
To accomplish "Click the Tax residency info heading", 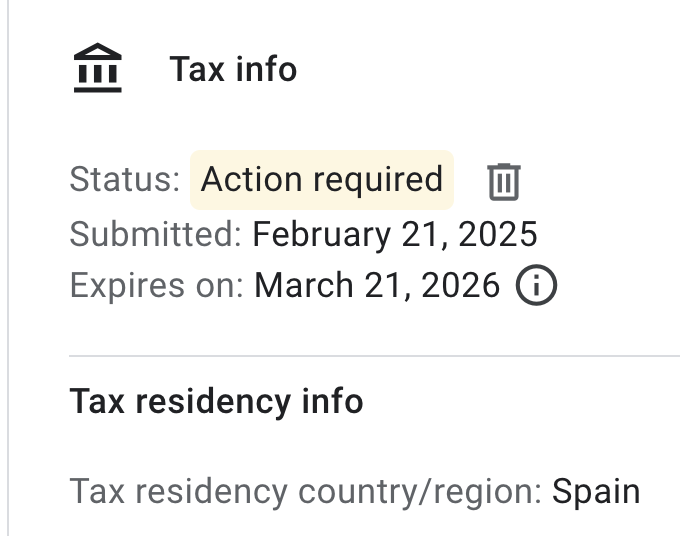I will tap(216, 402).
